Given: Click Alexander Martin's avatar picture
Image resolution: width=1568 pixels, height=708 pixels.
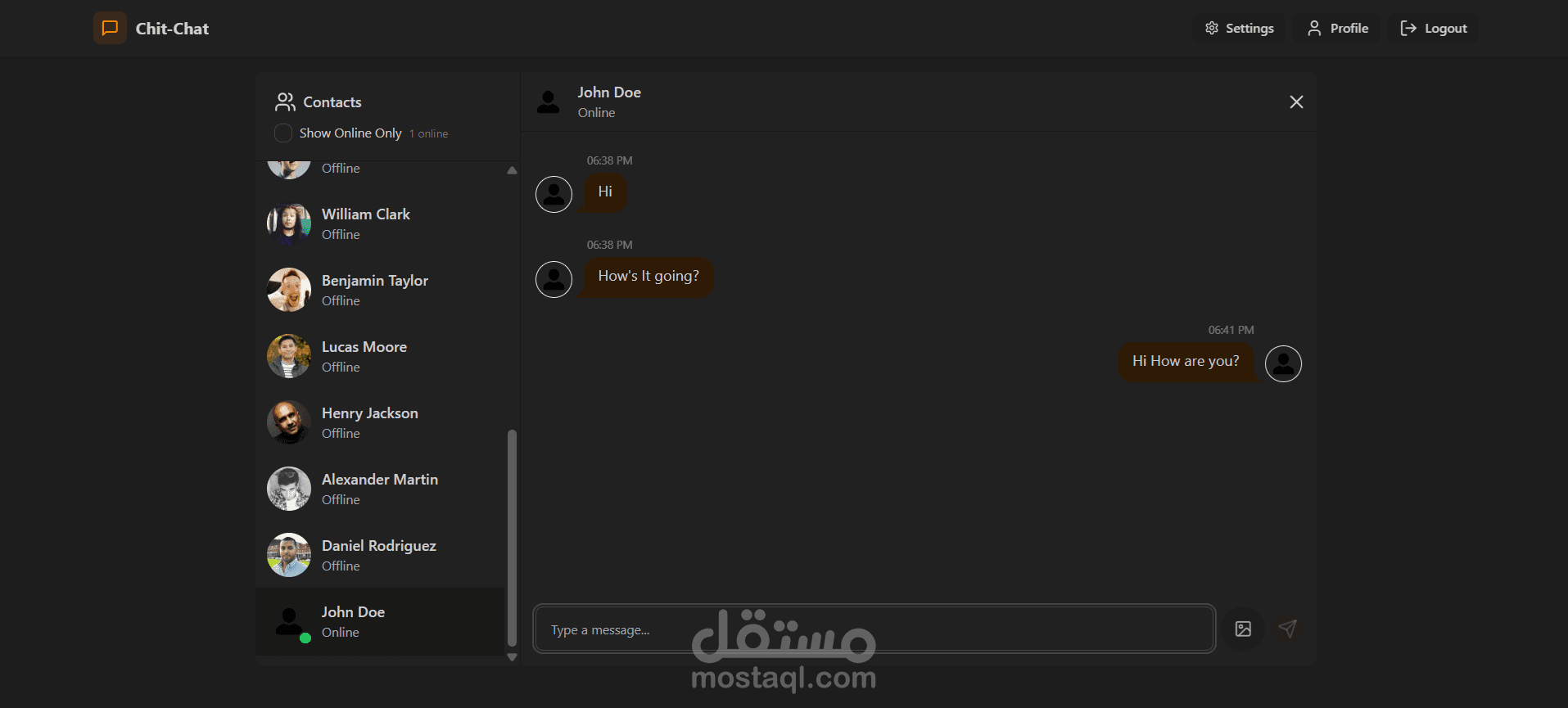Looking at the screenshot, I should click(x=289, y=489).
